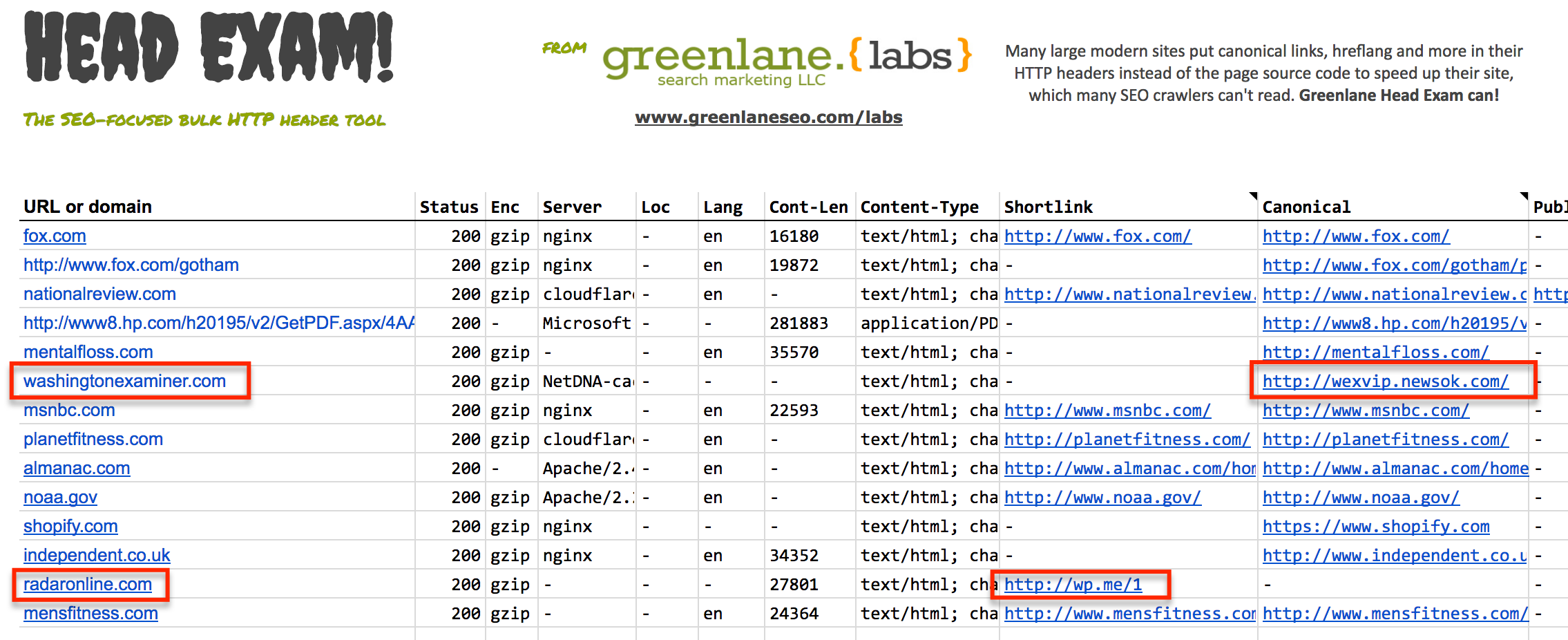
Task: Select the Shortlink column header
Action: point(1048,207)
